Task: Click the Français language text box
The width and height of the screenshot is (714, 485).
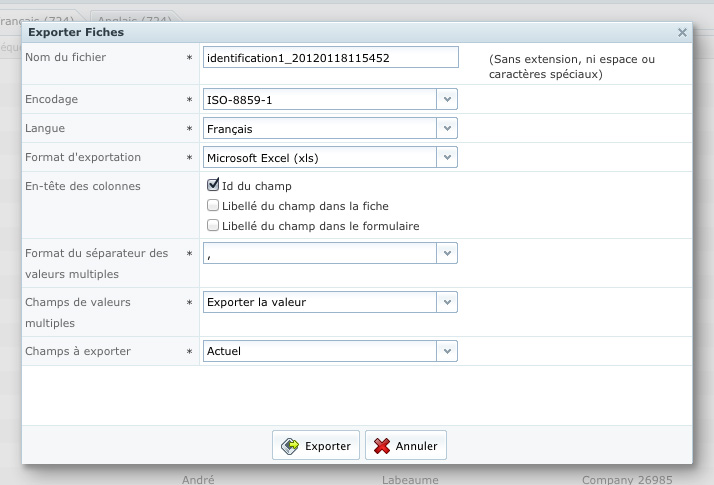Action: (319, 129)
